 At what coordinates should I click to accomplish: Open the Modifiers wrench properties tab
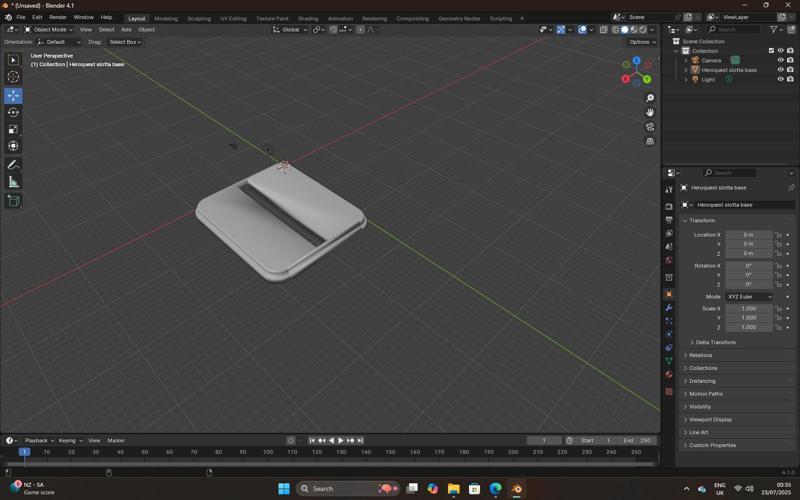[x=669, y=308]
